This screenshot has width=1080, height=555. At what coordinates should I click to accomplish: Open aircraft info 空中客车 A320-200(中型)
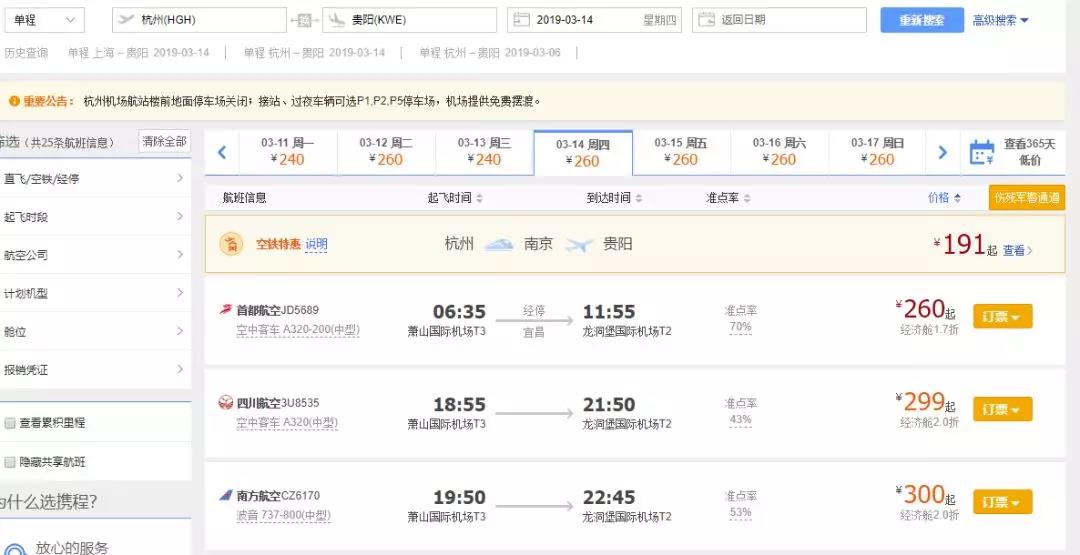tap(298, 330)
